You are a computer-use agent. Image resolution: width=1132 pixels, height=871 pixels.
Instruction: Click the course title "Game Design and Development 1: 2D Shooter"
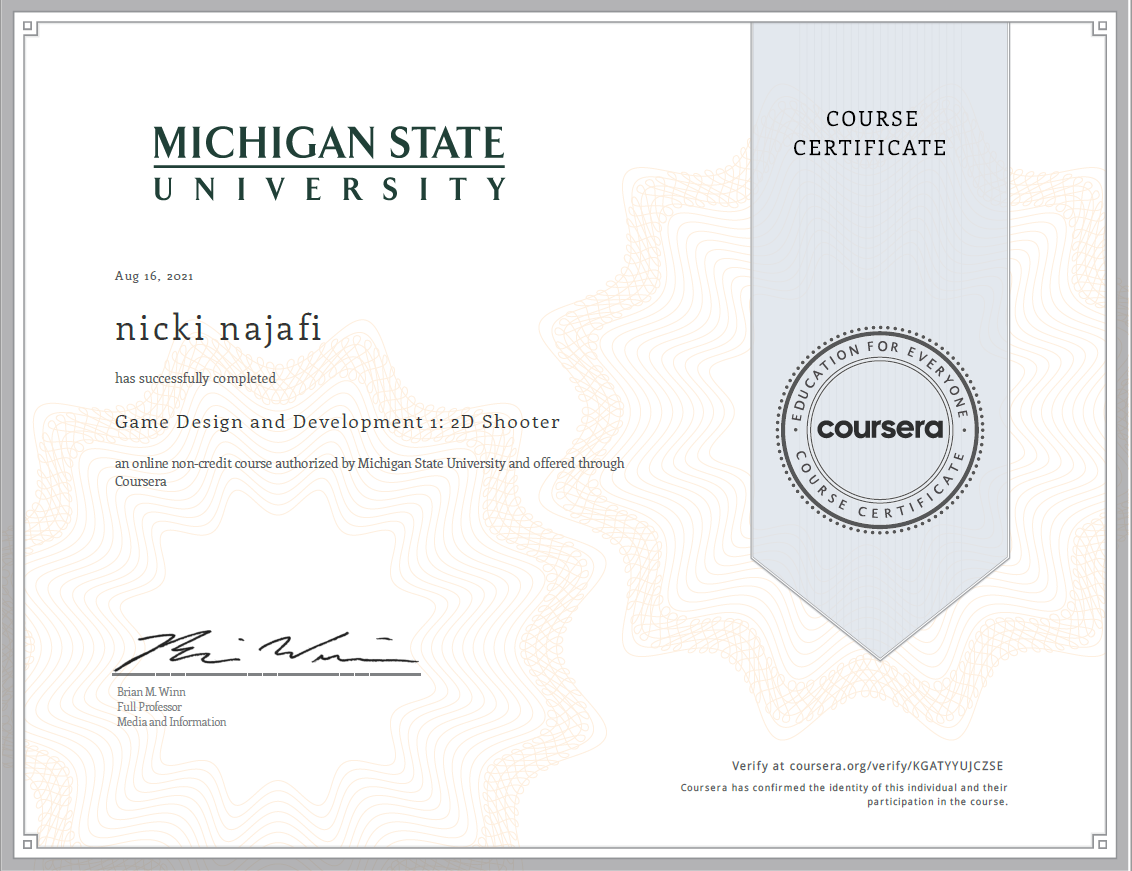(337, 422)
